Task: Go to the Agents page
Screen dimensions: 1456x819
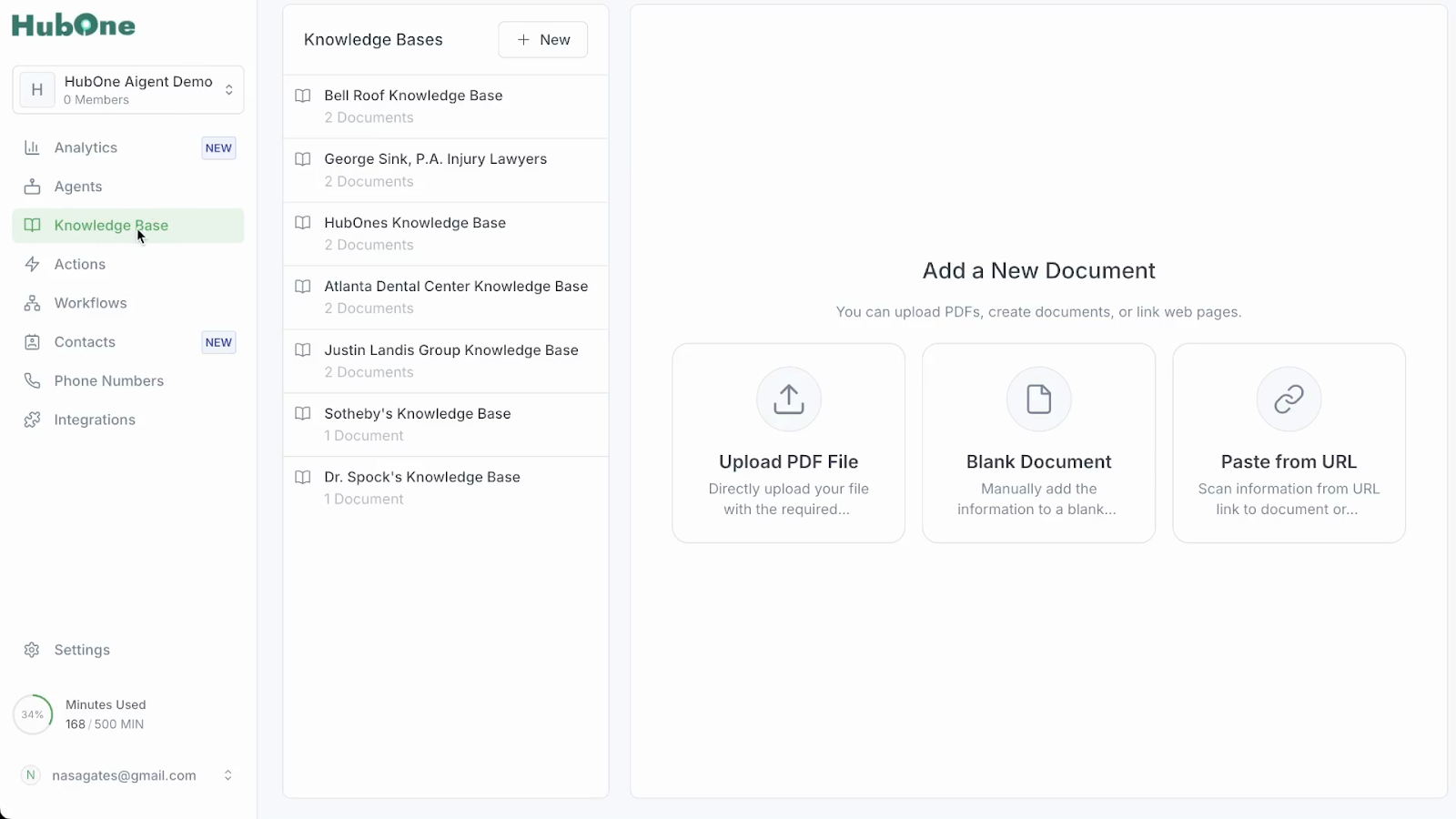Action: point(128,187)
